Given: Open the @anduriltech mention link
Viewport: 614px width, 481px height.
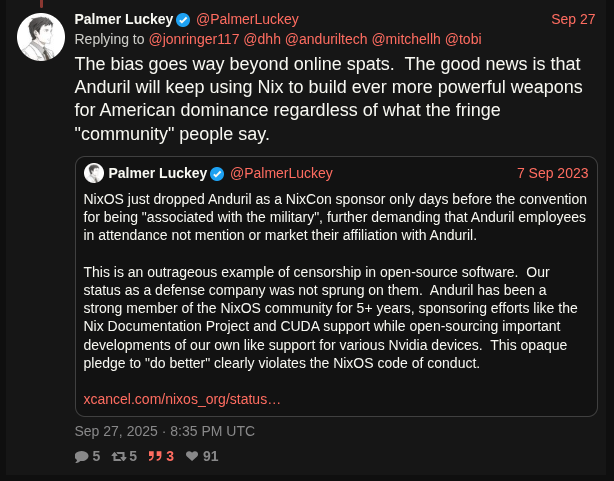Looking at the screenshot, I should (326, 40).
